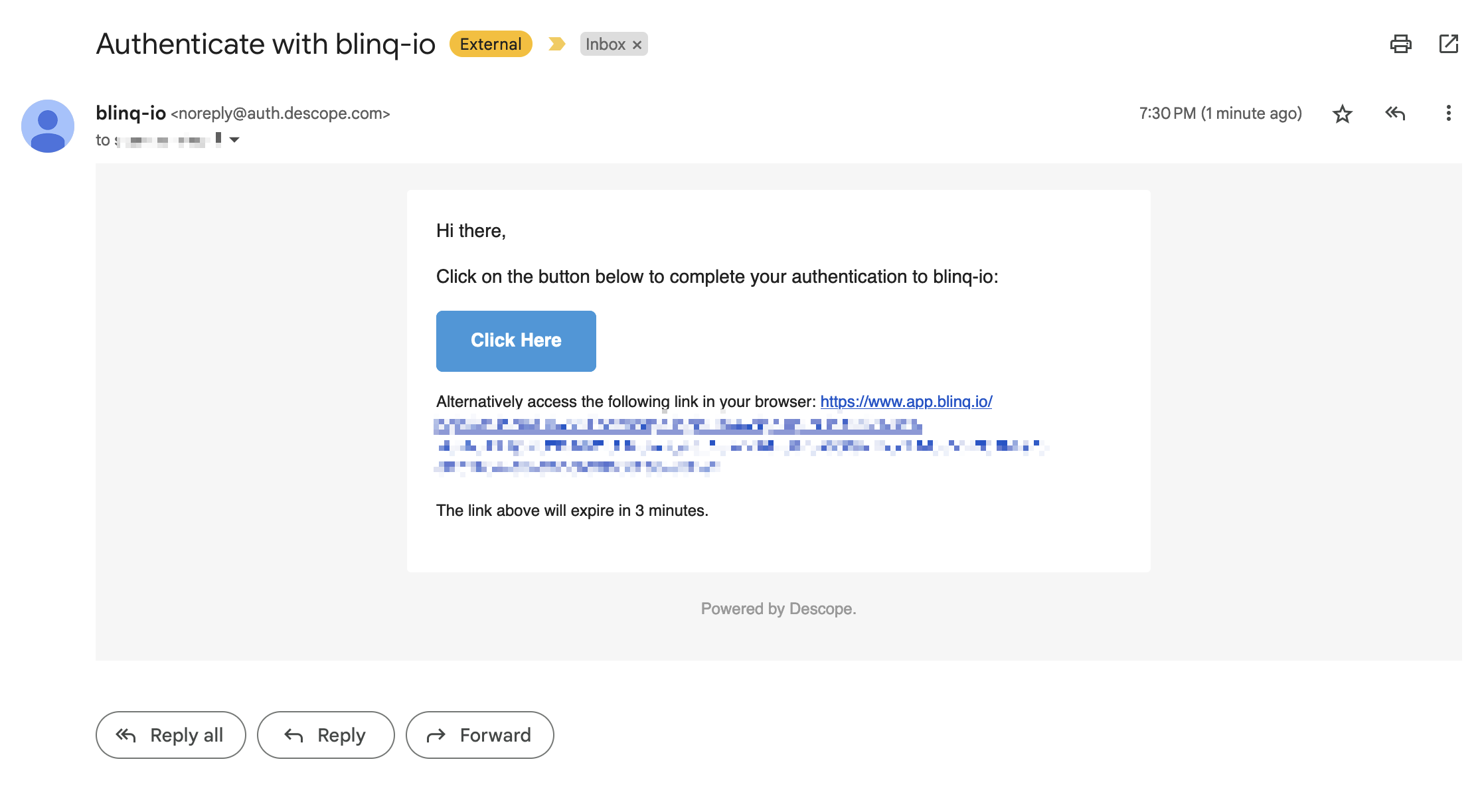Click the sender avatar picture
The height and width of the screenshot is (812, 1482).
pos(48,126)
